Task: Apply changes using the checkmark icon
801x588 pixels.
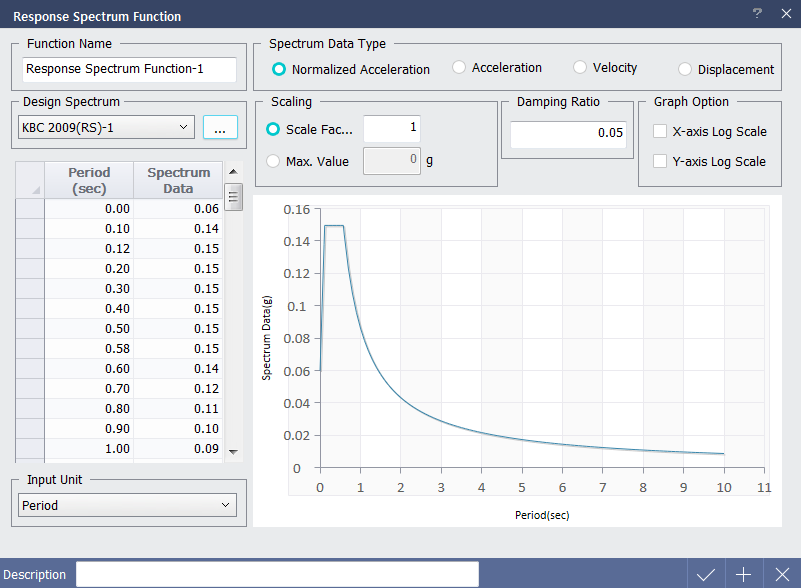Action: coord(706,574)
